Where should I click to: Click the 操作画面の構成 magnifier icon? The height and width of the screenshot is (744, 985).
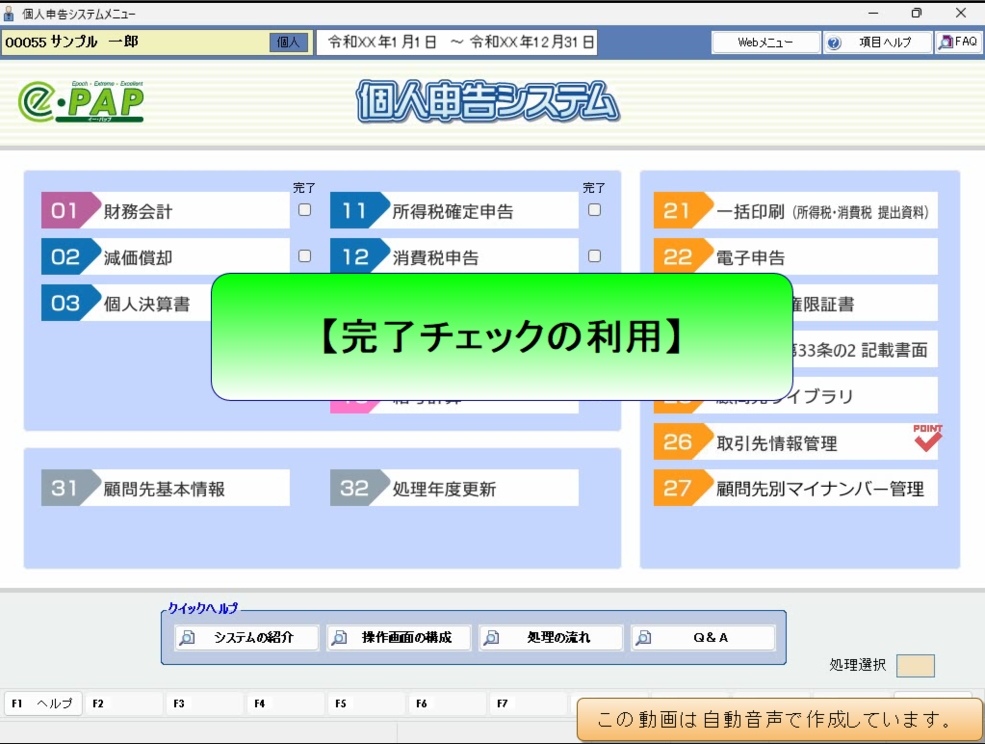click(339, 638)
